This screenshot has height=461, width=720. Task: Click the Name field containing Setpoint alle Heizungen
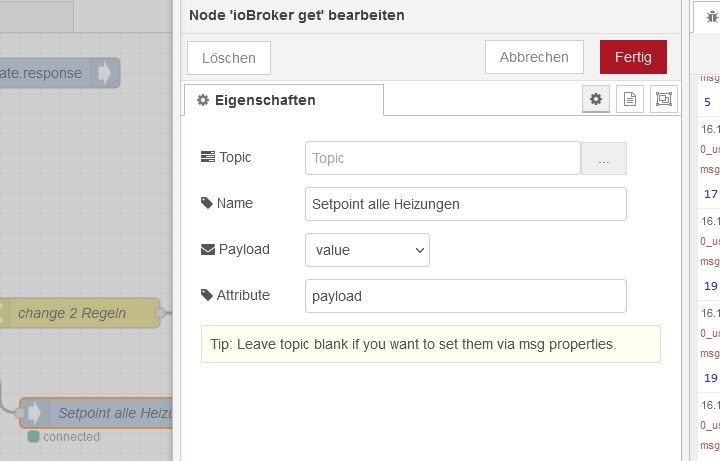465,204
